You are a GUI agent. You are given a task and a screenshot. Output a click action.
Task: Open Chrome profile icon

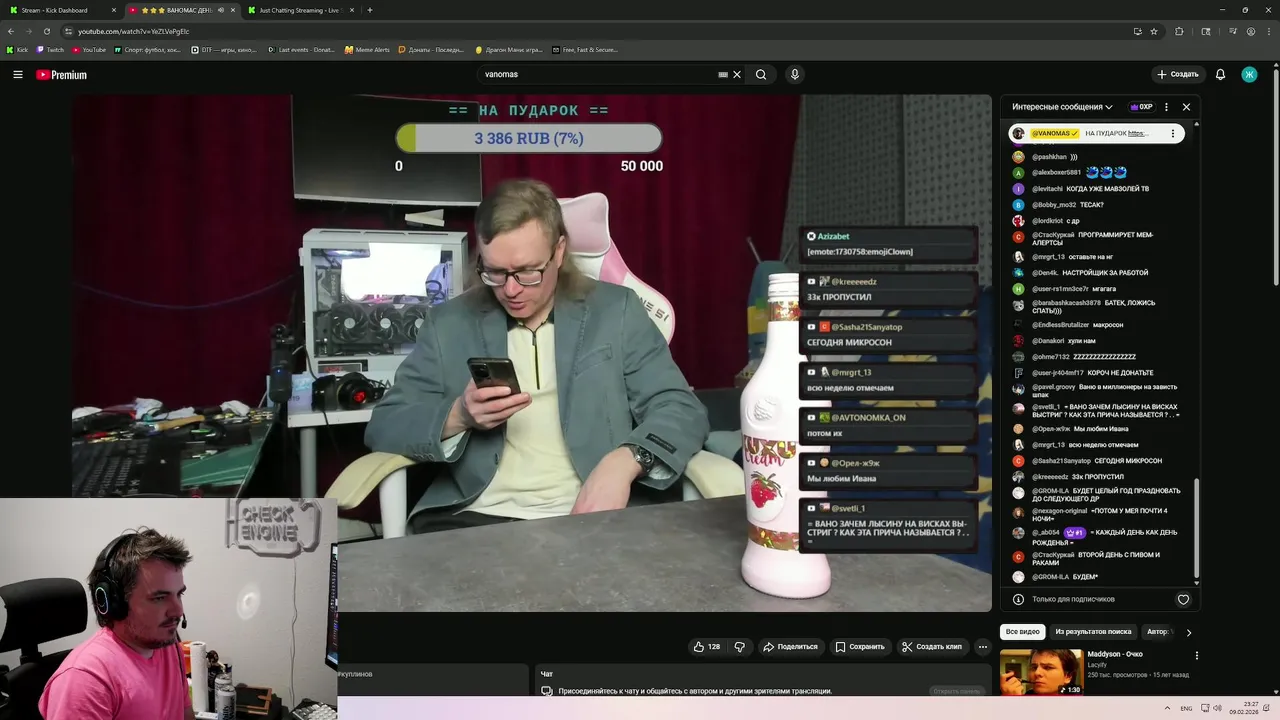point(1251,31)
